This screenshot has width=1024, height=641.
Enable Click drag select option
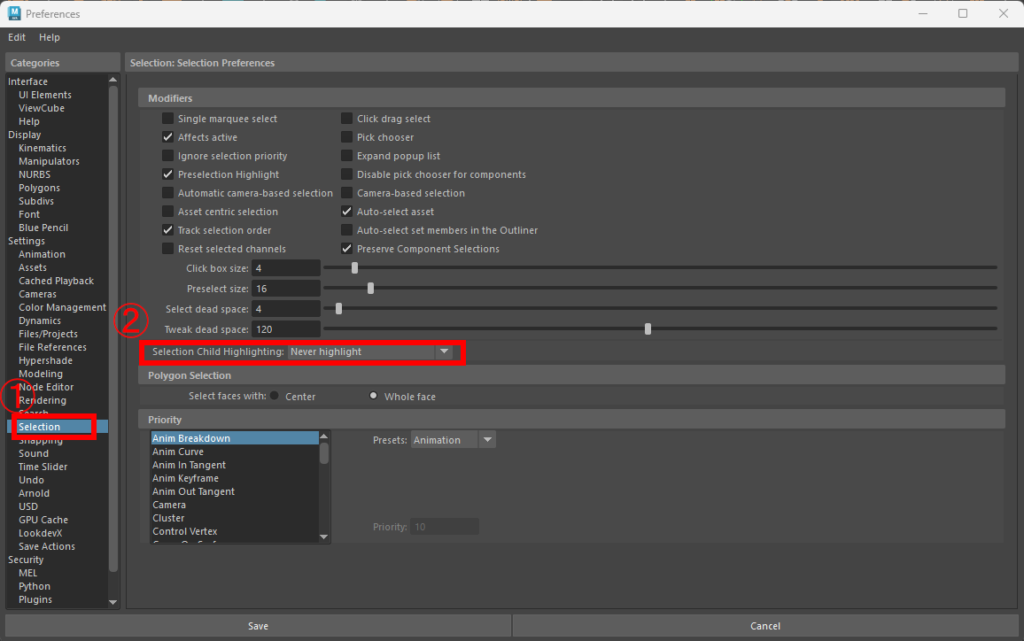pos(347,119)
